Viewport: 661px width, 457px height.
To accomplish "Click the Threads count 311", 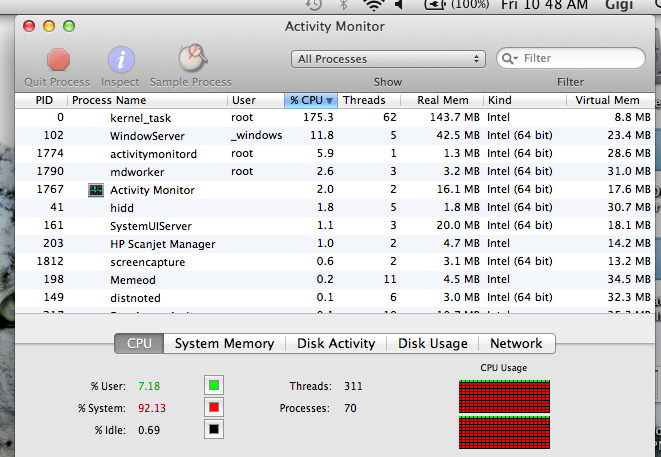I will point(353,386).
